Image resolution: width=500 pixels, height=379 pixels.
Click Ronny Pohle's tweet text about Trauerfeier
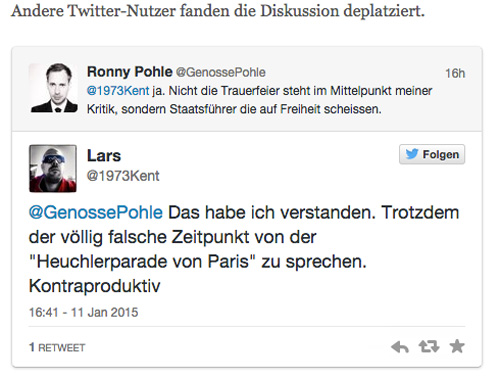259,100
